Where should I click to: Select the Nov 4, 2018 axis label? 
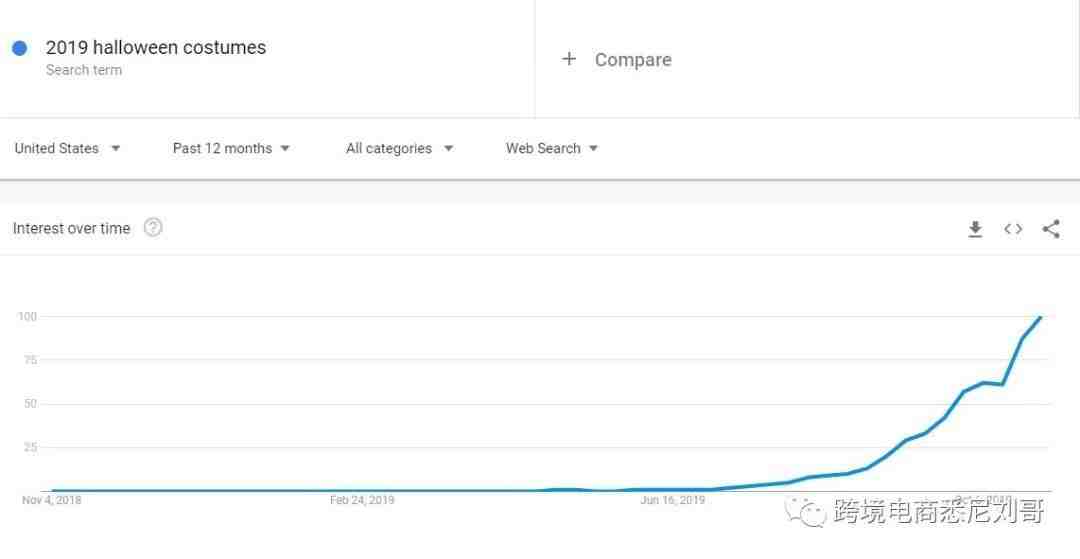pos(52,500)
